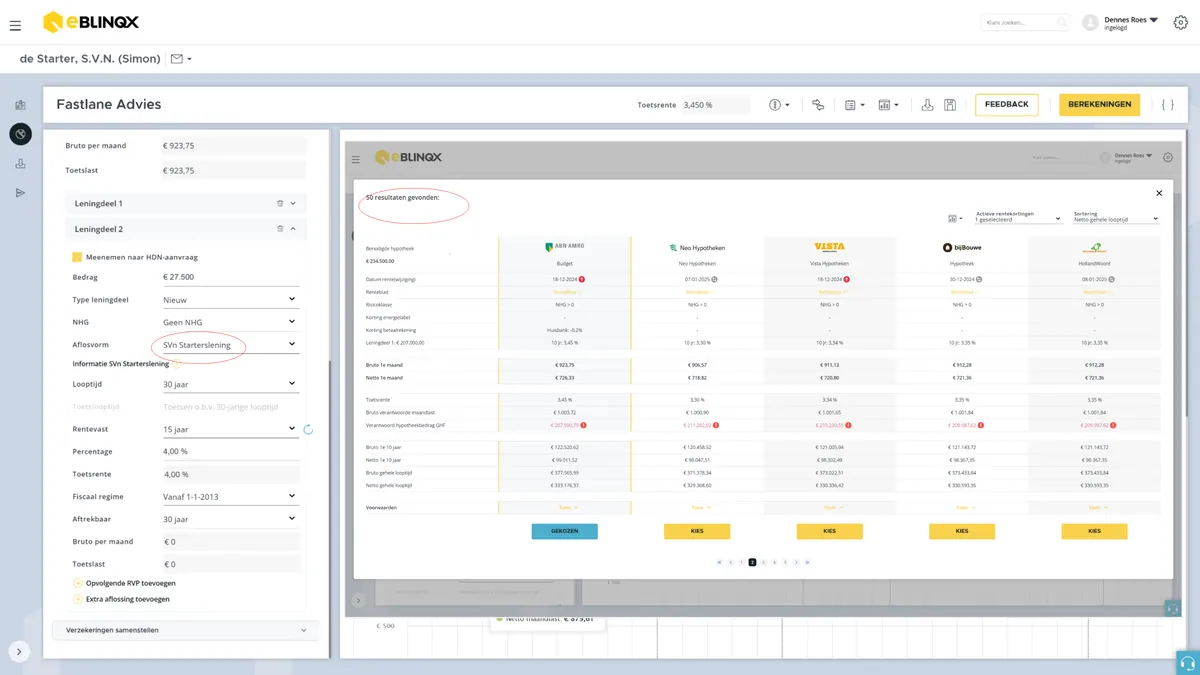
Task: Expand Verzekeringen samenstellen section
Action: 185,630
